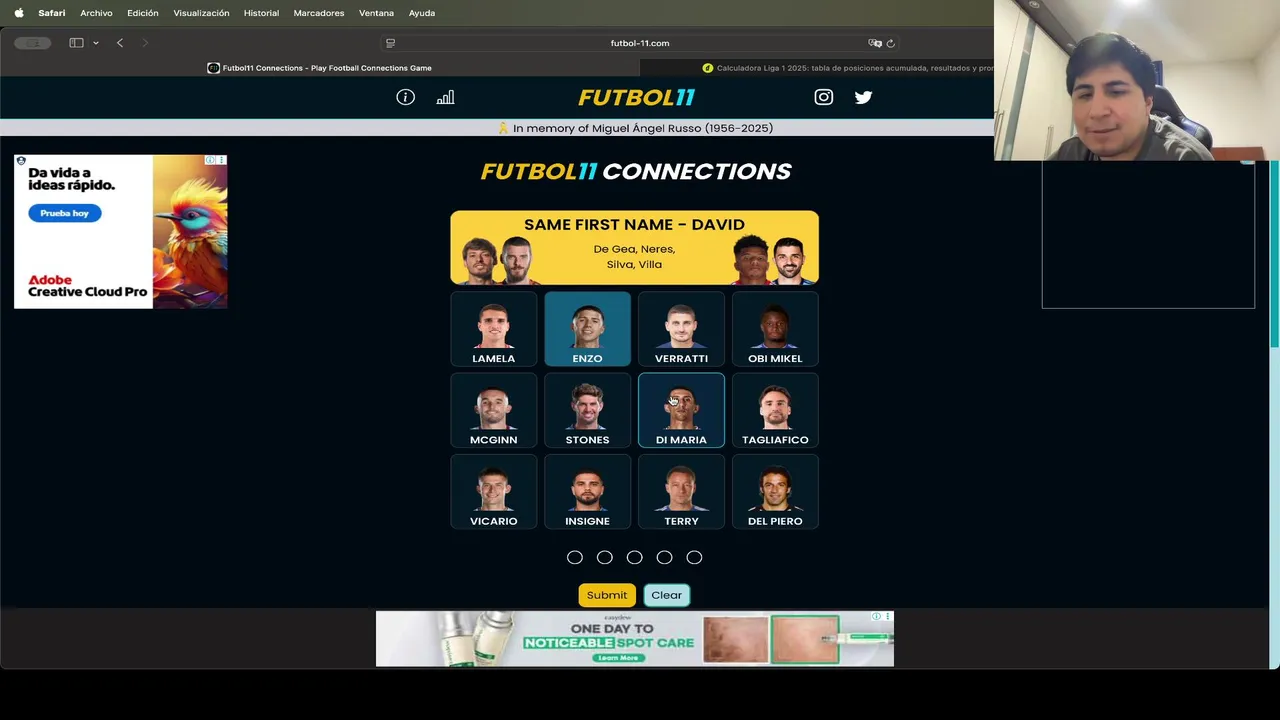
Task: Visit the Futbol11 Instagram icon
Action: tap(823, 97)
